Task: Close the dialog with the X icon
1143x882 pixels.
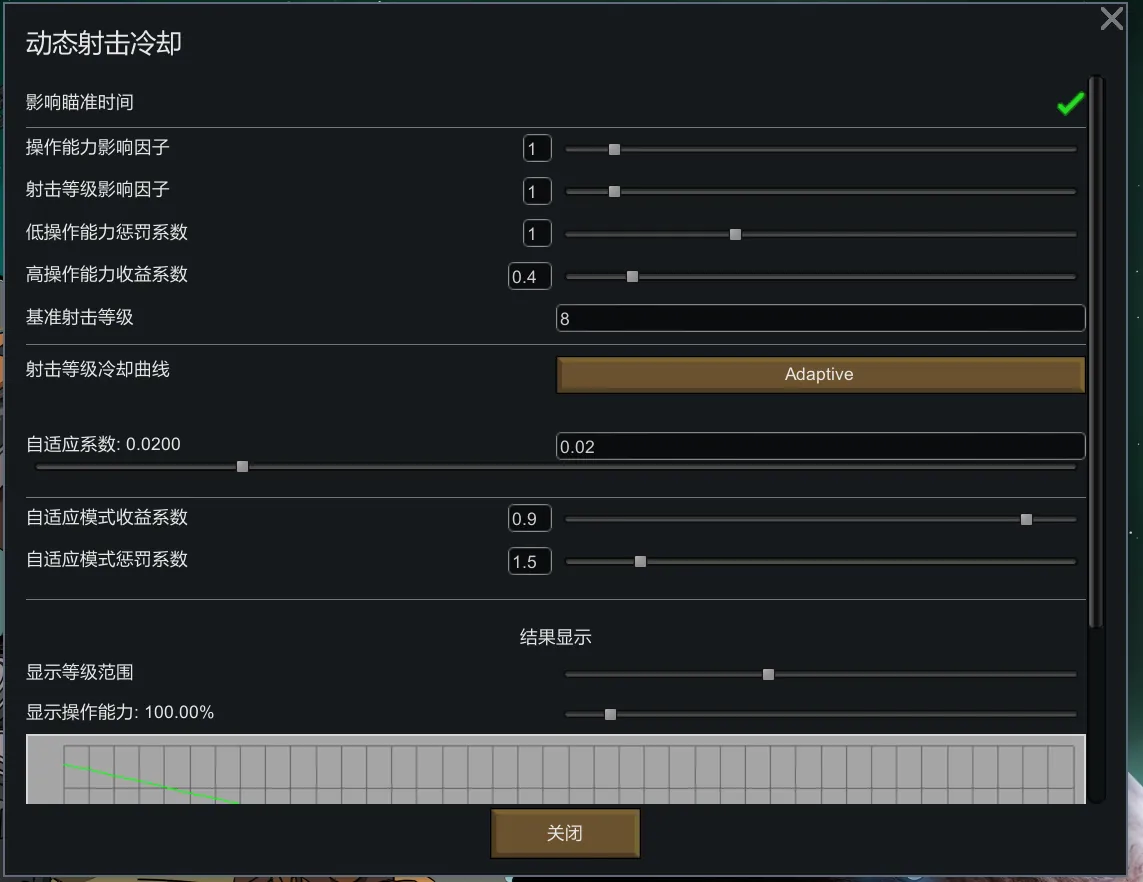Action: coord(1111,19)
